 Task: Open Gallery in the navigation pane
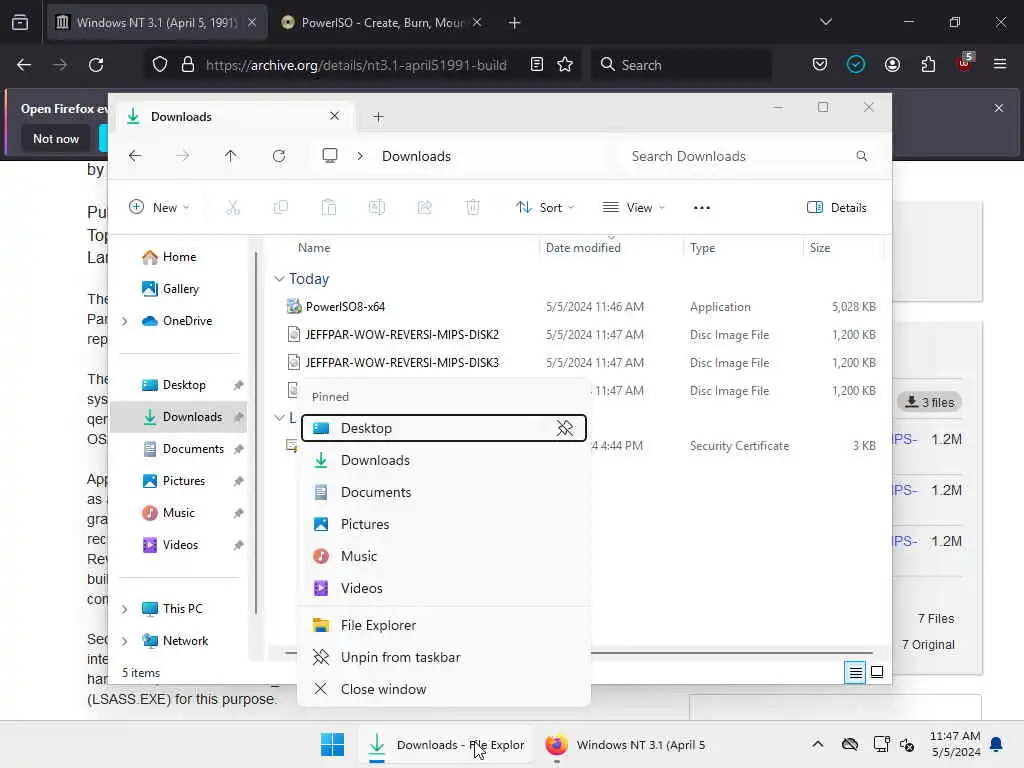point(171,289)
